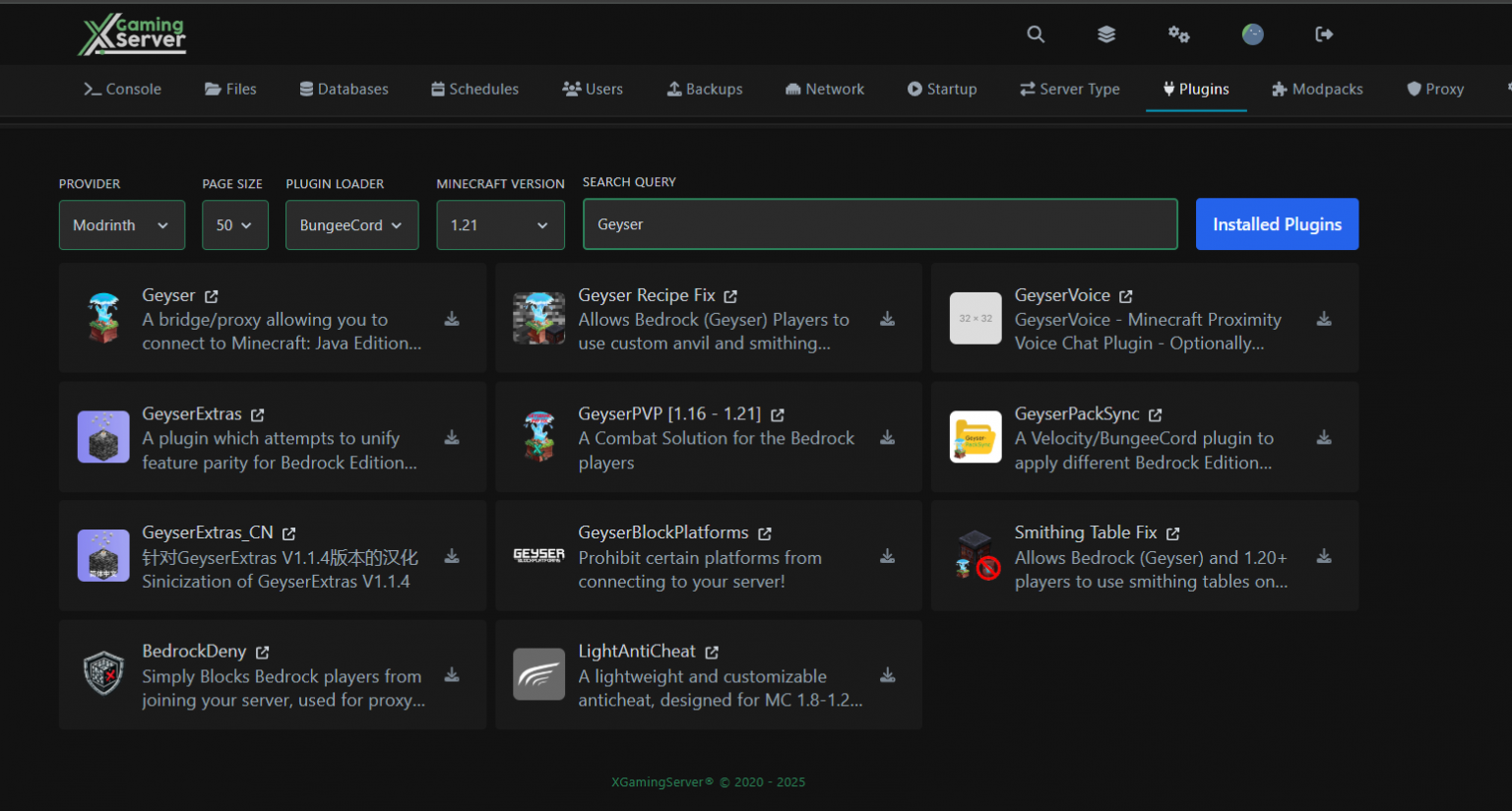This screenshot has height=811, width=1512.
Task: Open account settings via the gears icon
Action: point(1178,33)
